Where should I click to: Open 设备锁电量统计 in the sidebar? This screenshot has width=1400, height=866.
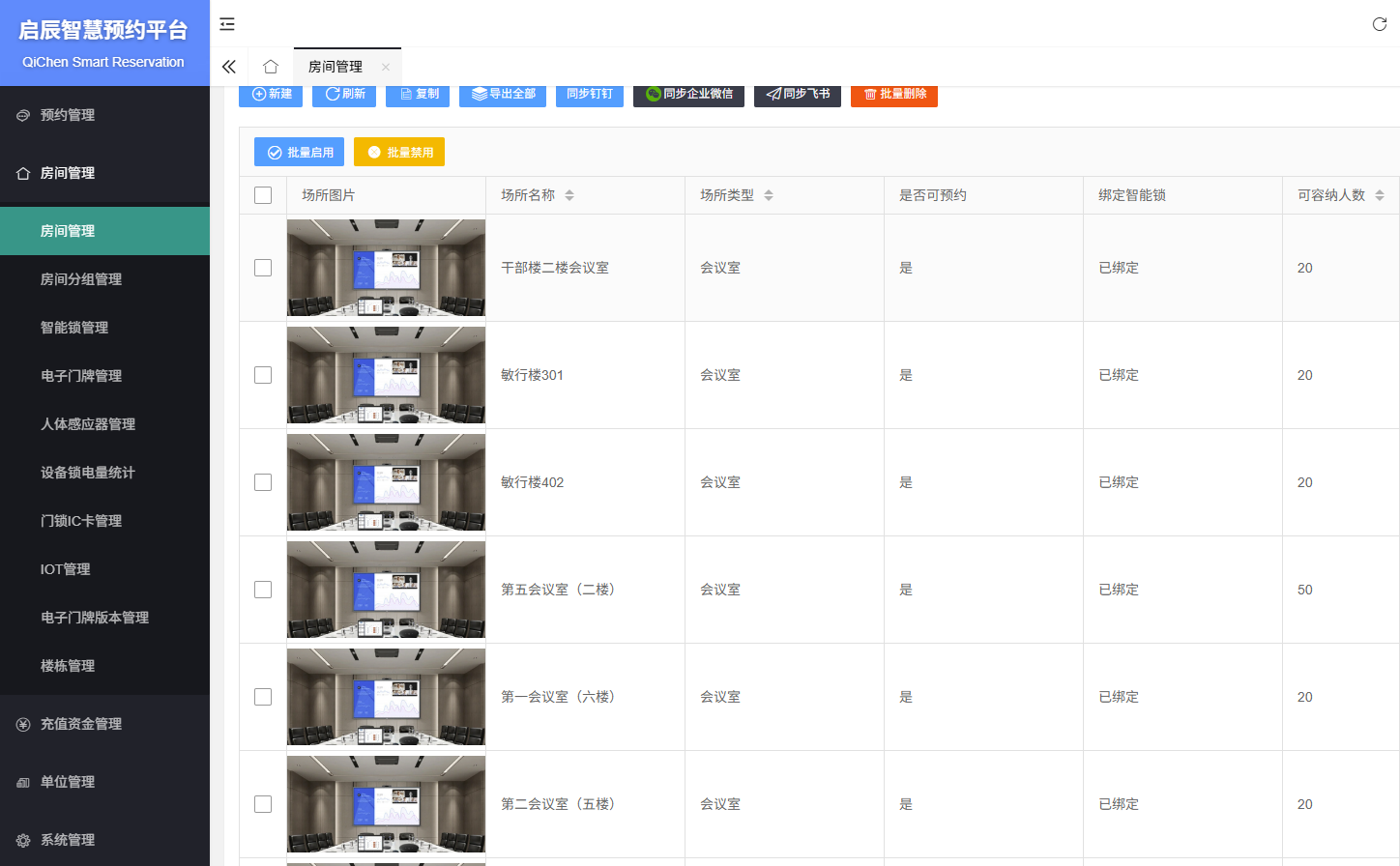tap(104, 473)
